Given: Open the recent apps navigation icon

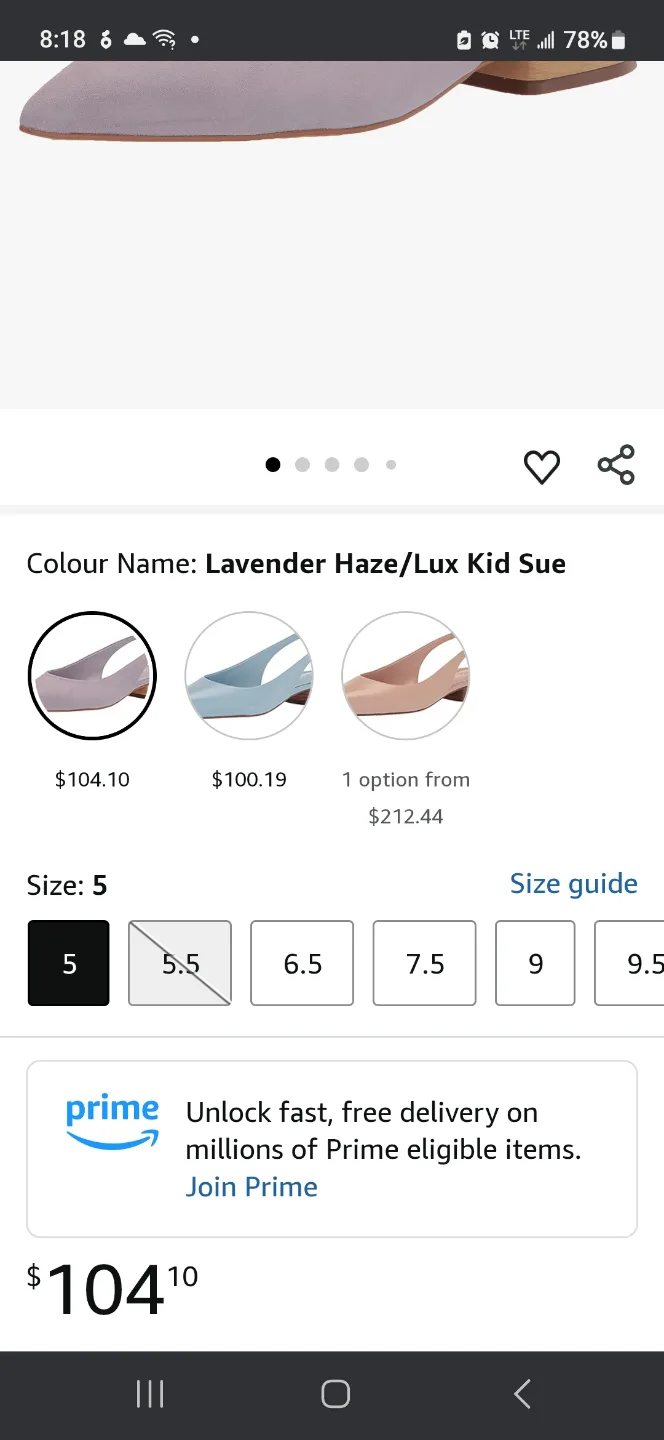Looking at the screenshot, I should point(150,1394).
